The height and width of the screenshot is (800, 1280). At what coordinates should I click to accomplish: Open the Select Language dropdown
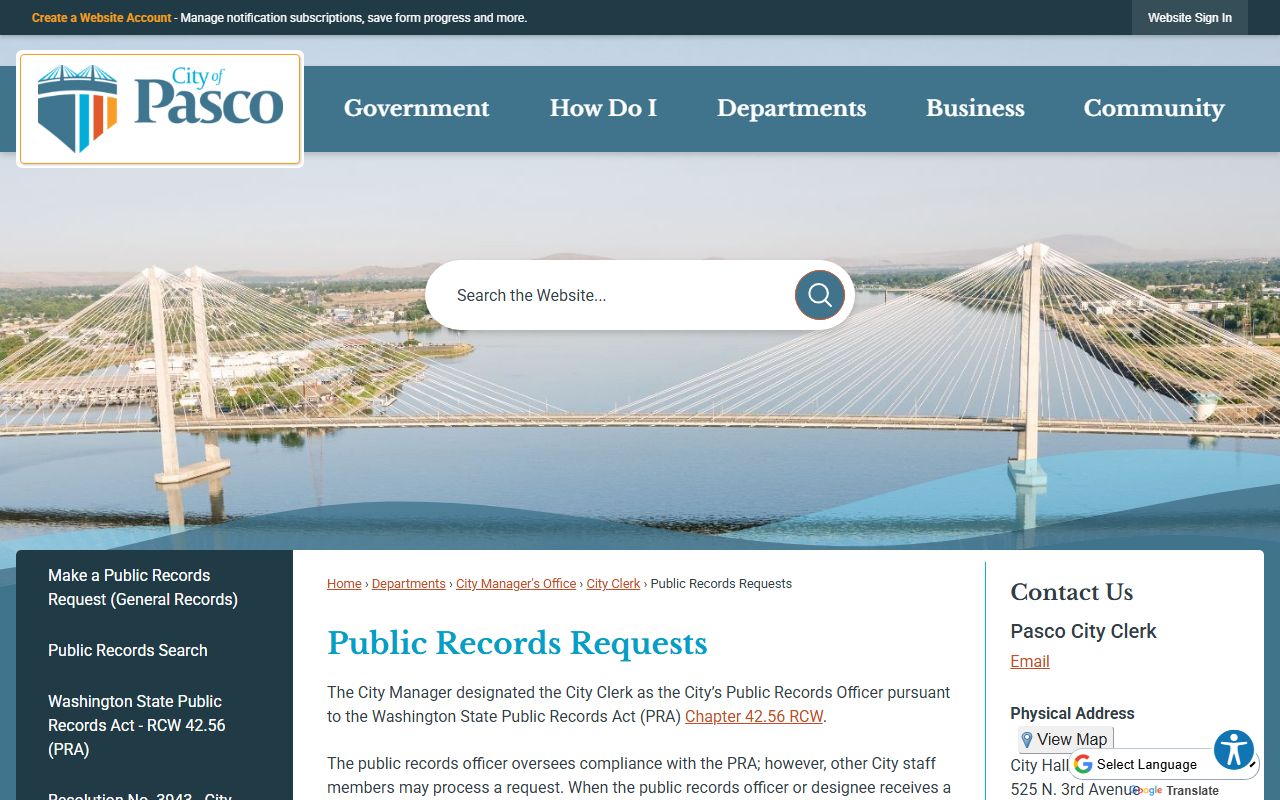pos(1164,764)
